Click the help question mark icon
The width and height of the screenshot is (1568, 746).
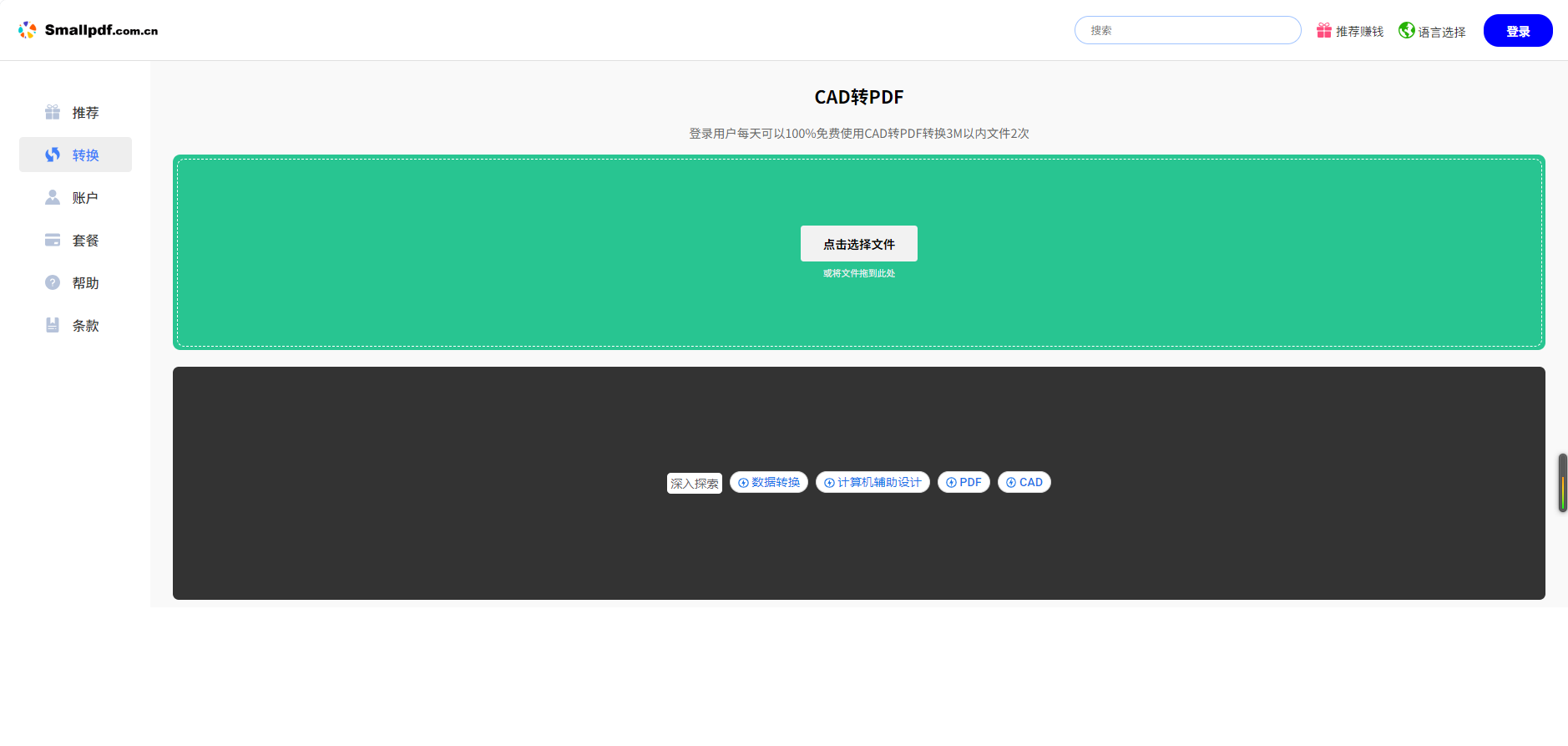tap(53, 282)
